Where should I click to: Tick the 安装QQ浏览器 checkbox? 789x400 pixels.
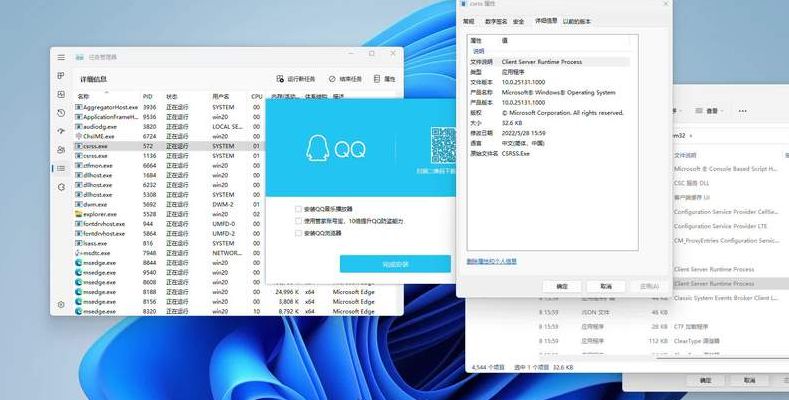point(298,233)
